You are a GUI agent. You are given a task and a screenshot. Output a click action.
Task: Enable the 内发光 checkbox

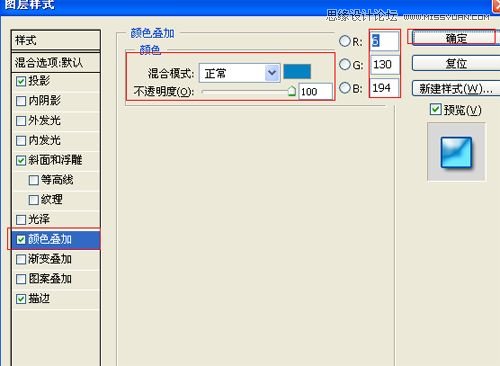coord(21,141)
